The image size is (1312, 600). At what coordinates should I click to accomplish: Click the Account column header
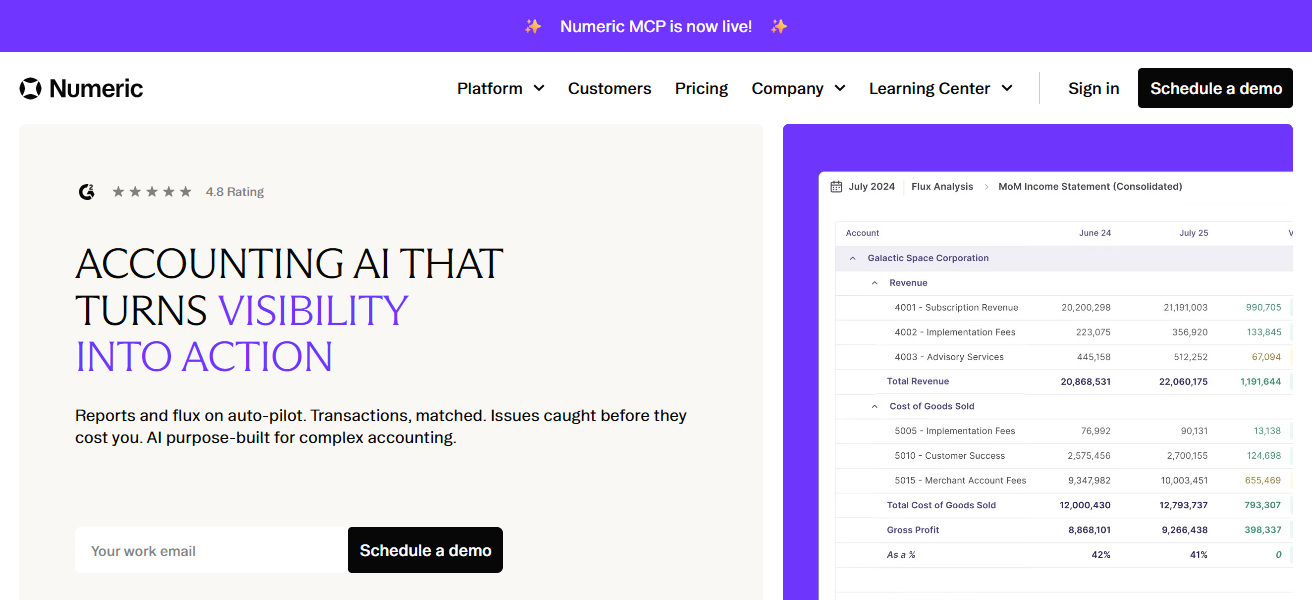tap(862, 233)
